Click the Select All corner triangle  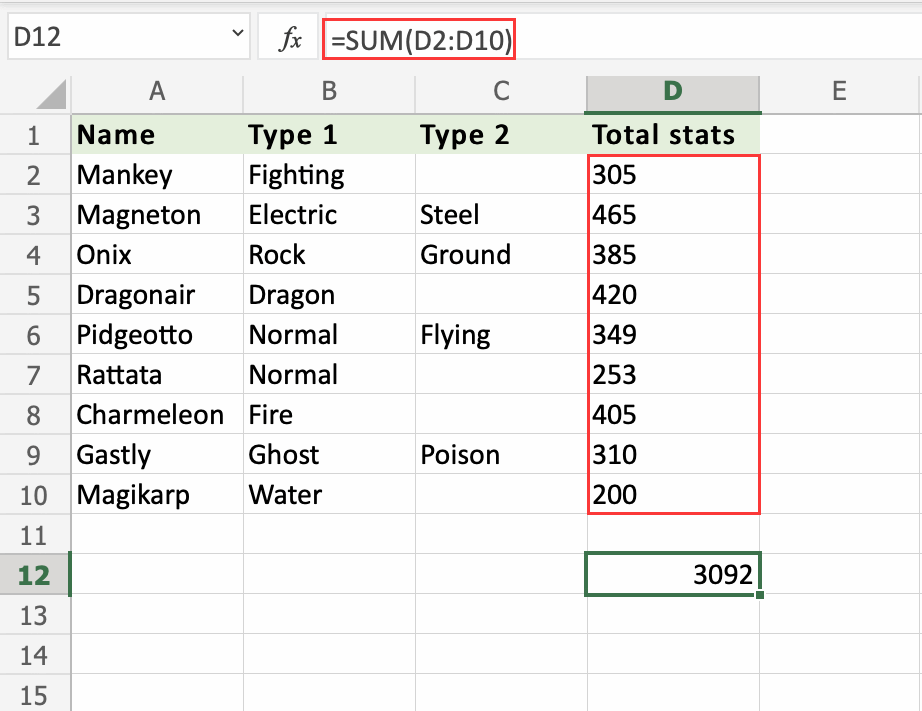[x=51, y=94]
